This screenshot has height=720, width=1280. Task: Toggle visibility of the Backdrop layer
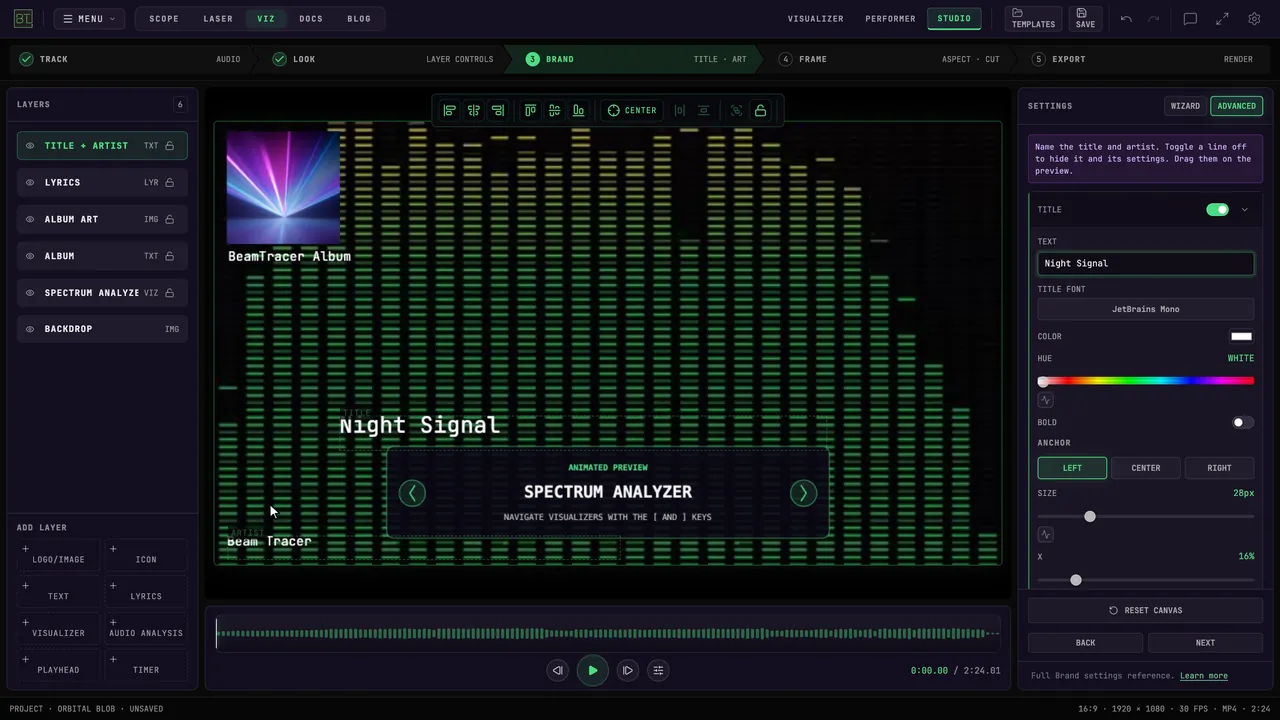click(x=30, y=329)
